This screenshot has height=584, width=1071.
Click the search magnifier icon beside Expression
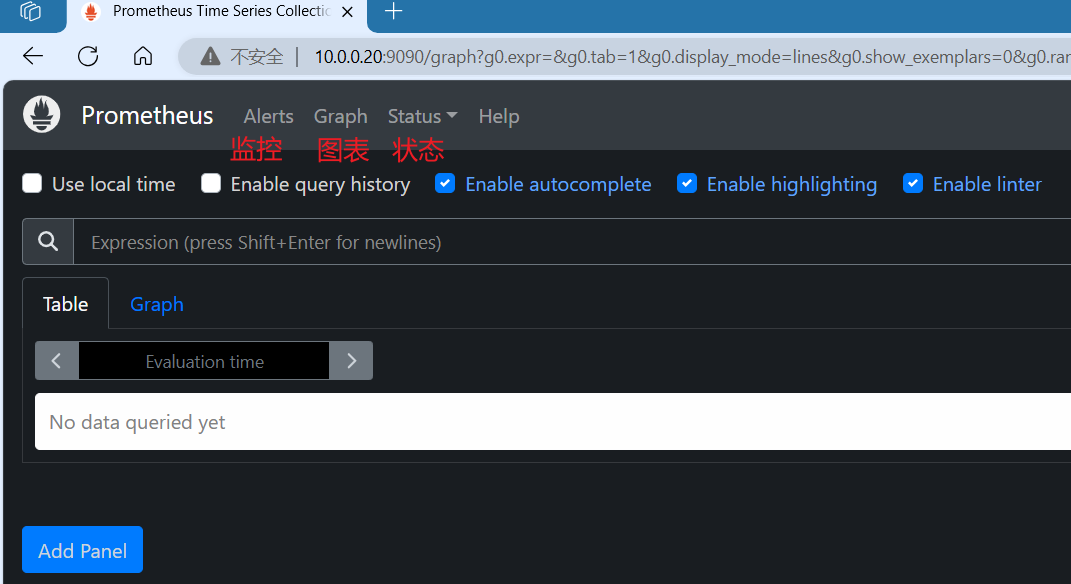point(48,242)
